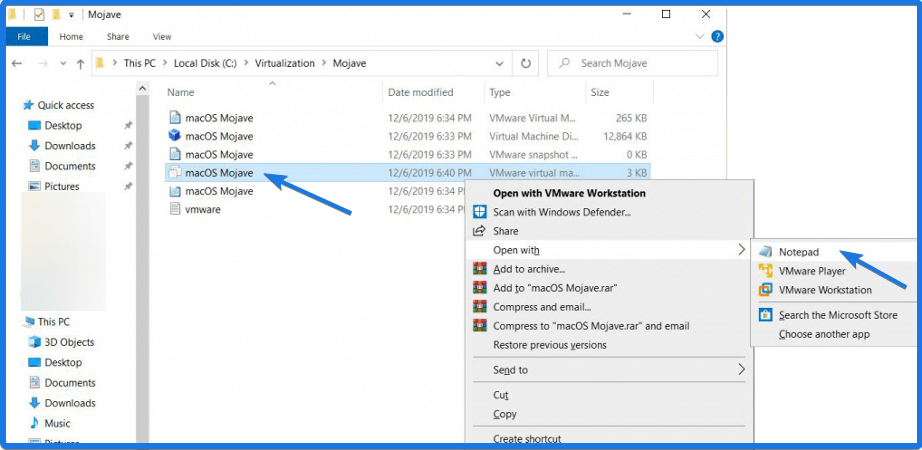This screenshot has width=922, height=450.
Task: Open the File tab
Action: (24, 36)
